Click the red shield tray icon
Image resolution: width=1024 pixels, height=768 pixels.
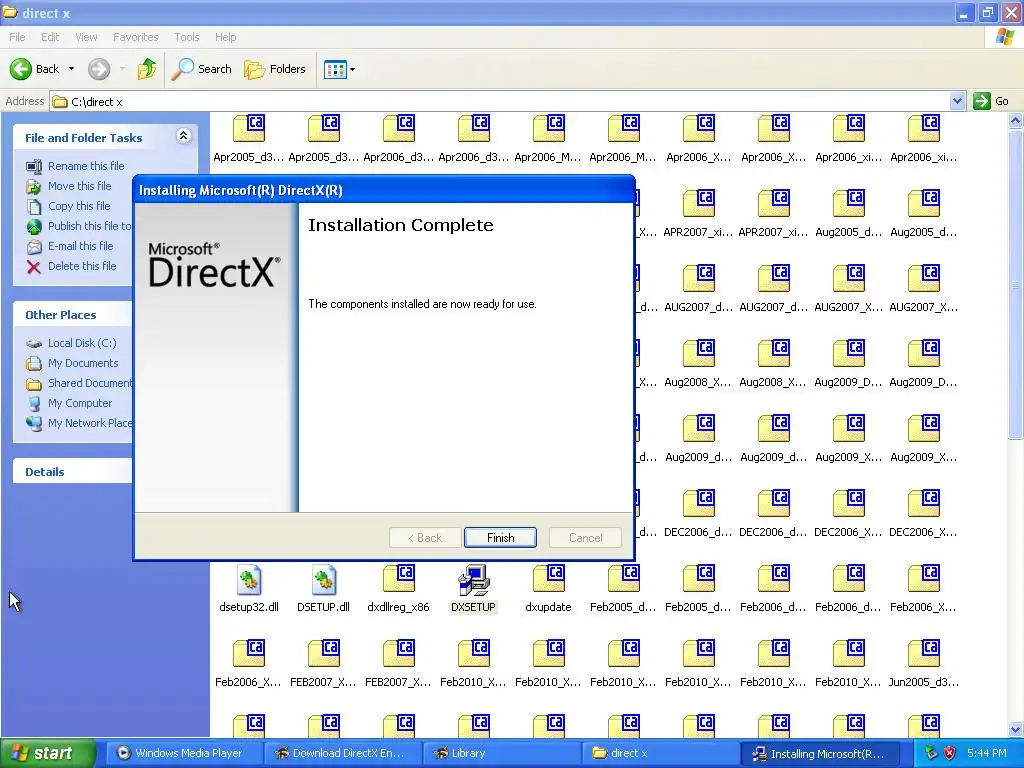point(950,753)
